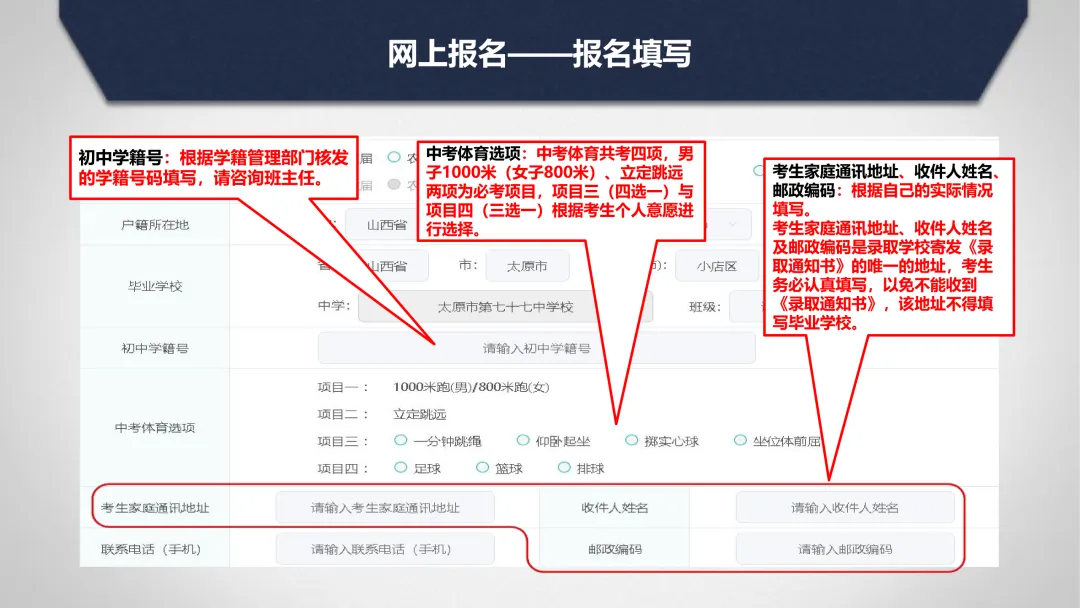1080x608 pixels.
Task: Select the 坐位体前屈 option
Action: 738,439
